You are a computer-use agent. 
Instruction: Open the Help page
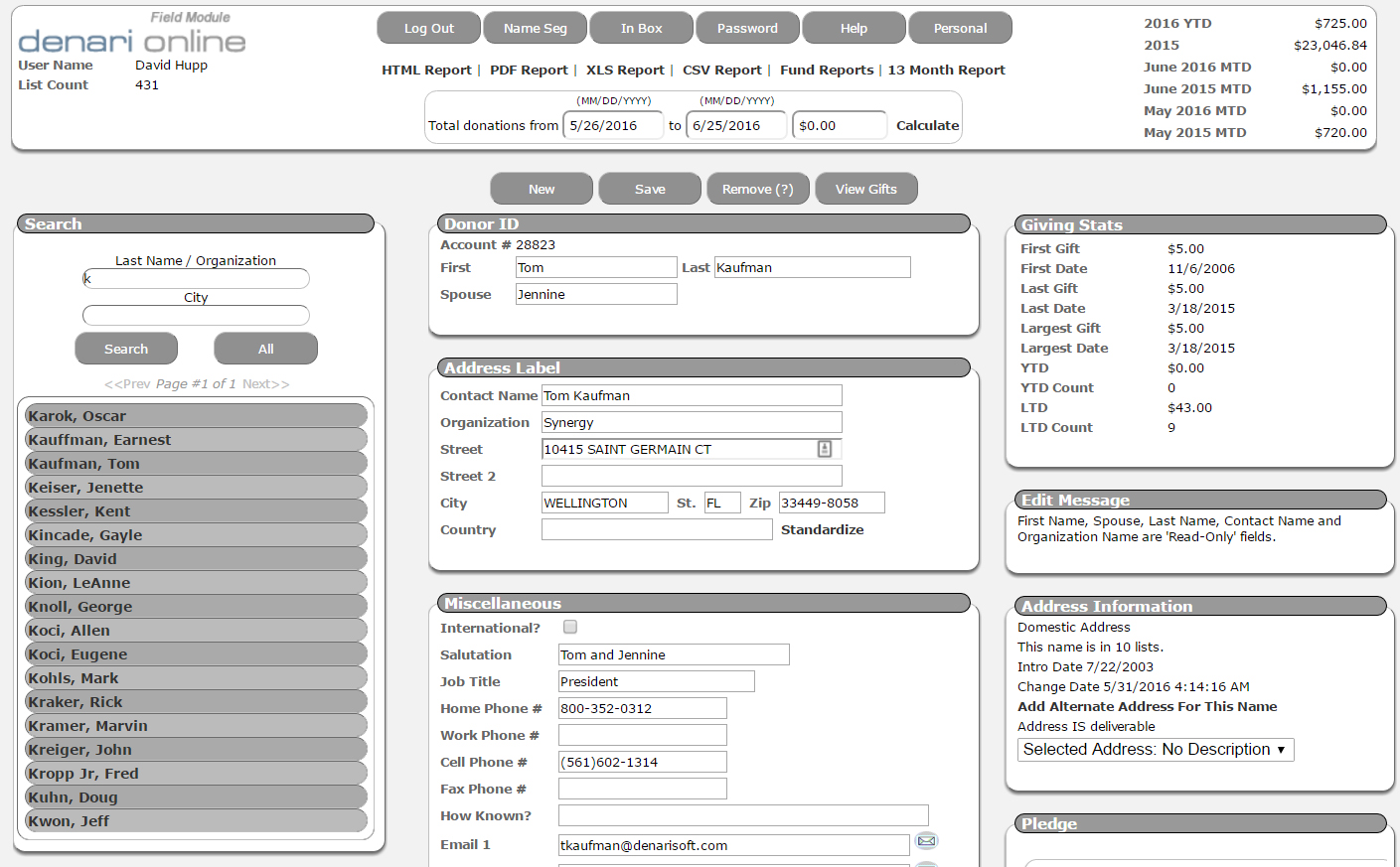coord(855,28)
